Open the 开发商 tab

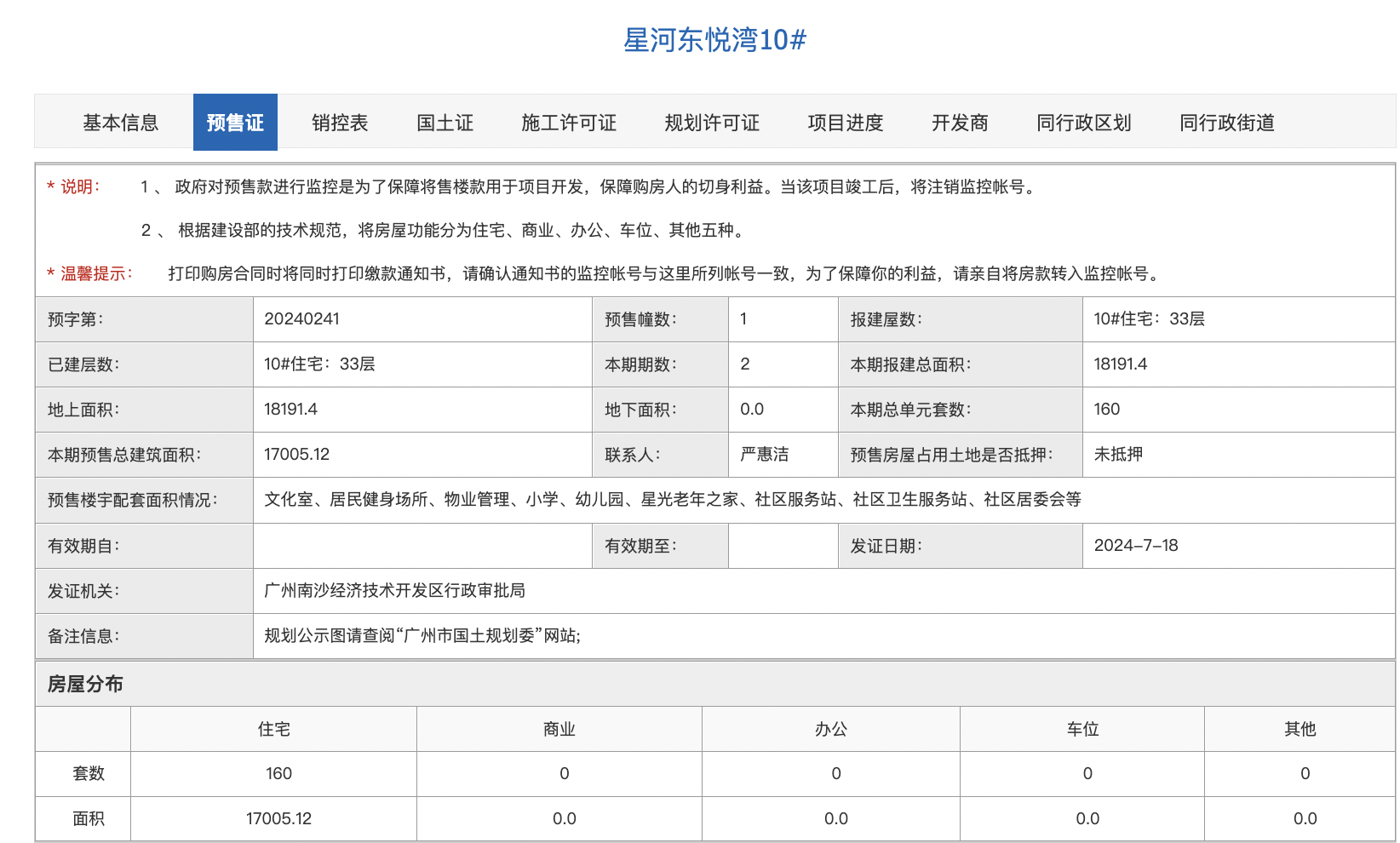[x=960, y=123]
